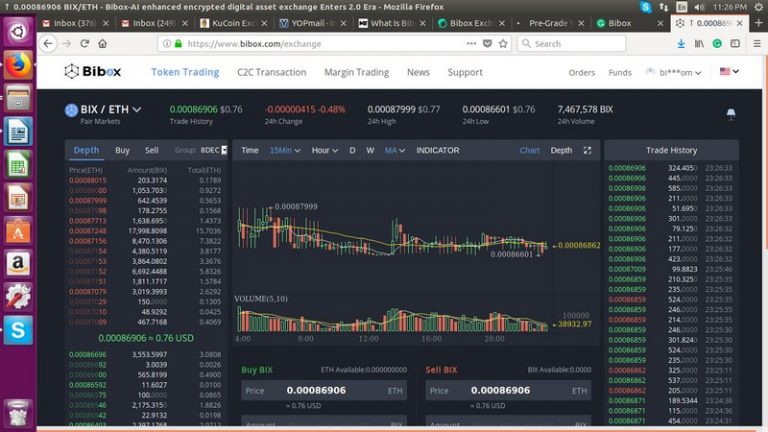Open System Settings in dock
This screenshot has height=432, width=768.
point(18,296)
